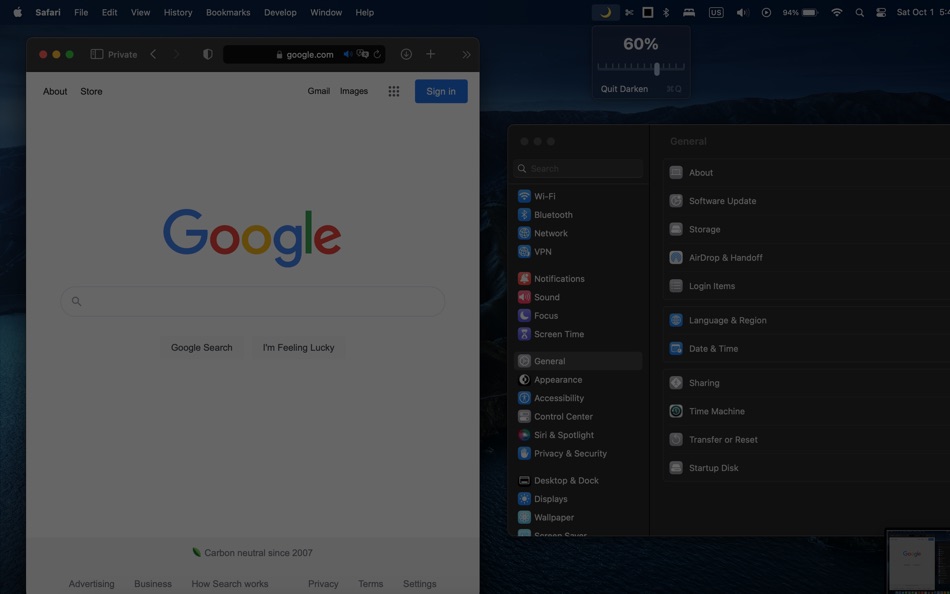
Task: Open the Bookmarks menu
Action: click(228, 12)
